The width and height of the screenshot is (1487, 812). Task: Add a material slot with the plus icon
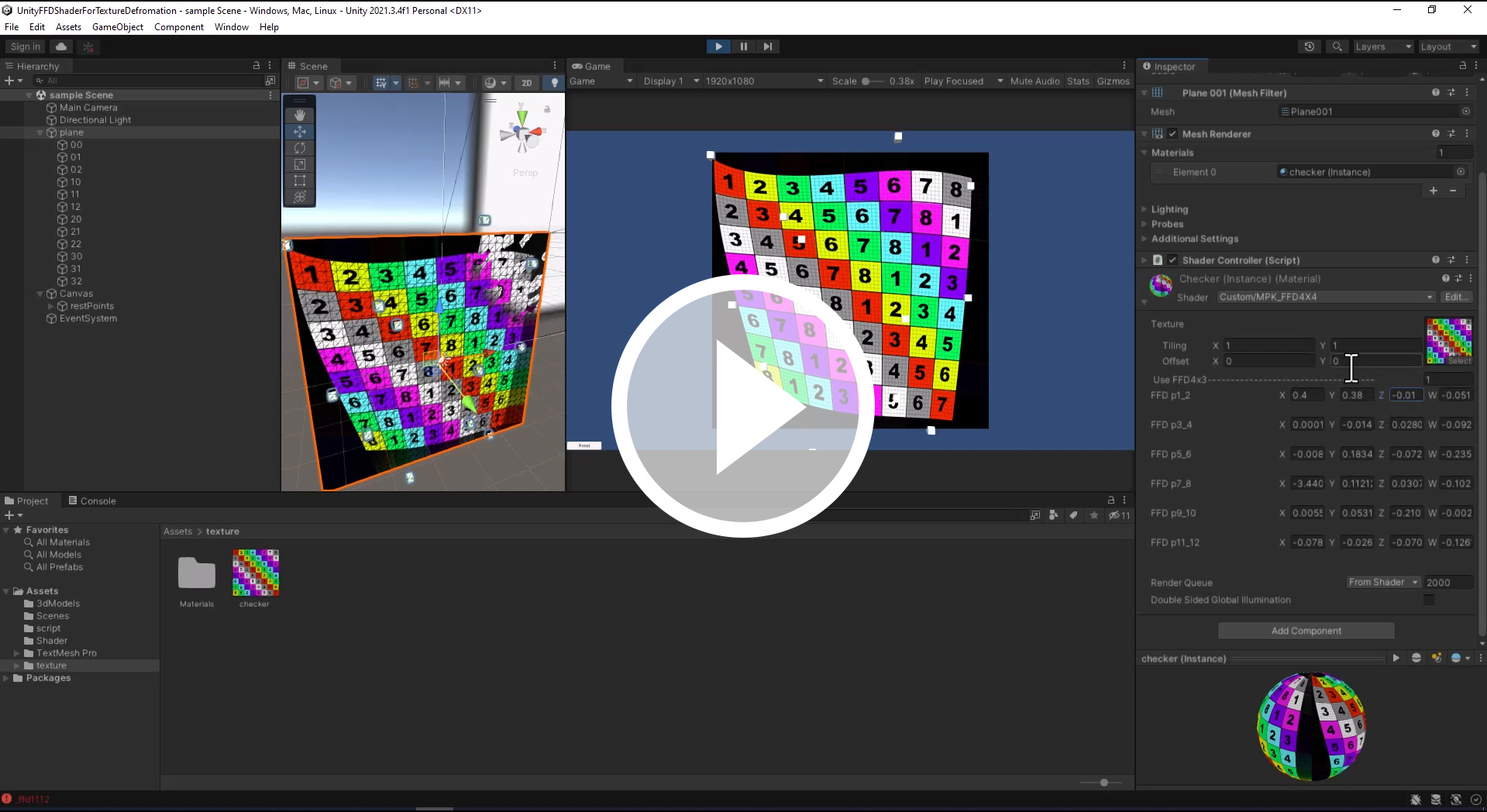coord(1434,191)
